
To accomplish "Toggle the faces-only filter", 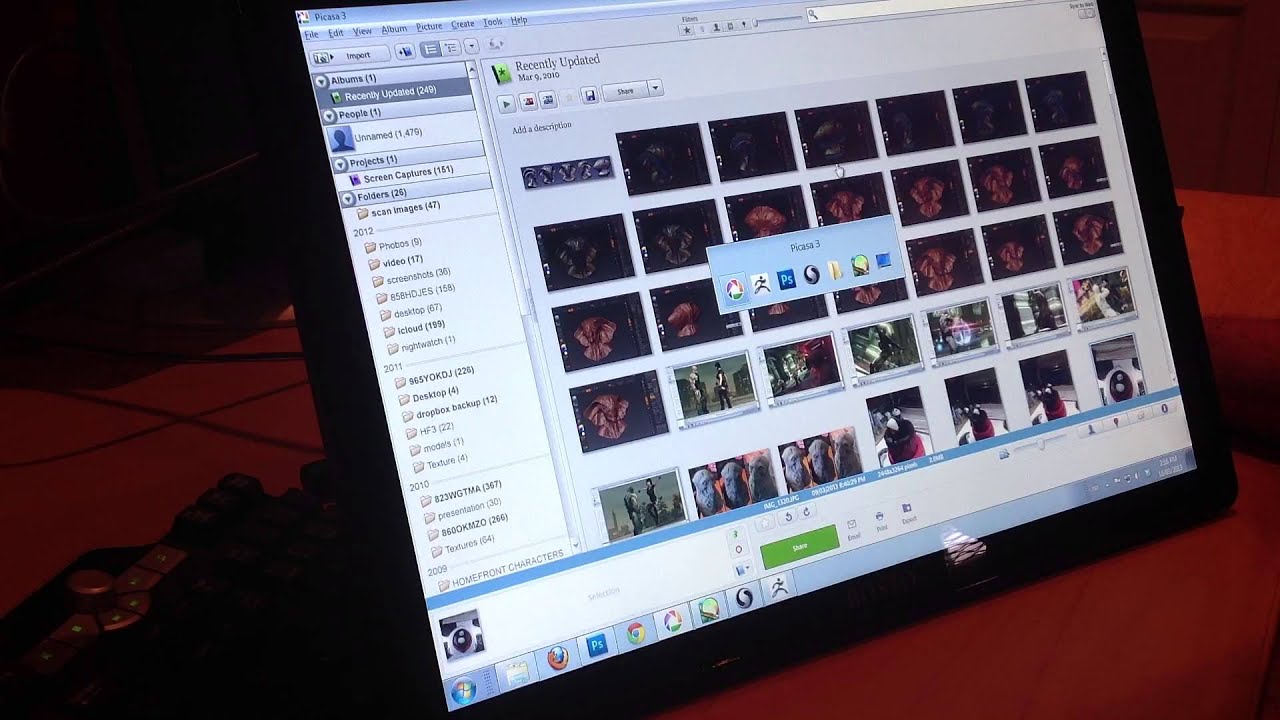I will coord(716,27).
